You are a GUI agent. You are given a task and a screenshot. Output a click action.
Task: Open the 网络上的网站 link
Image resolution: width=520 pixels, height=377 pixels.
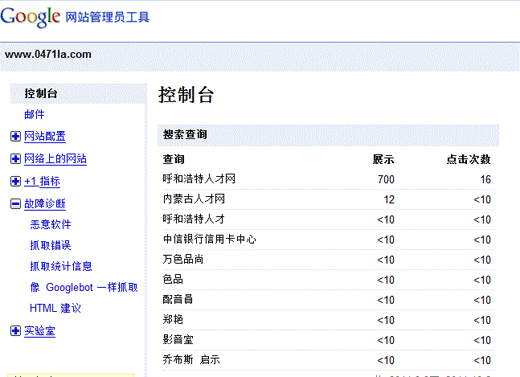point(55,159)
